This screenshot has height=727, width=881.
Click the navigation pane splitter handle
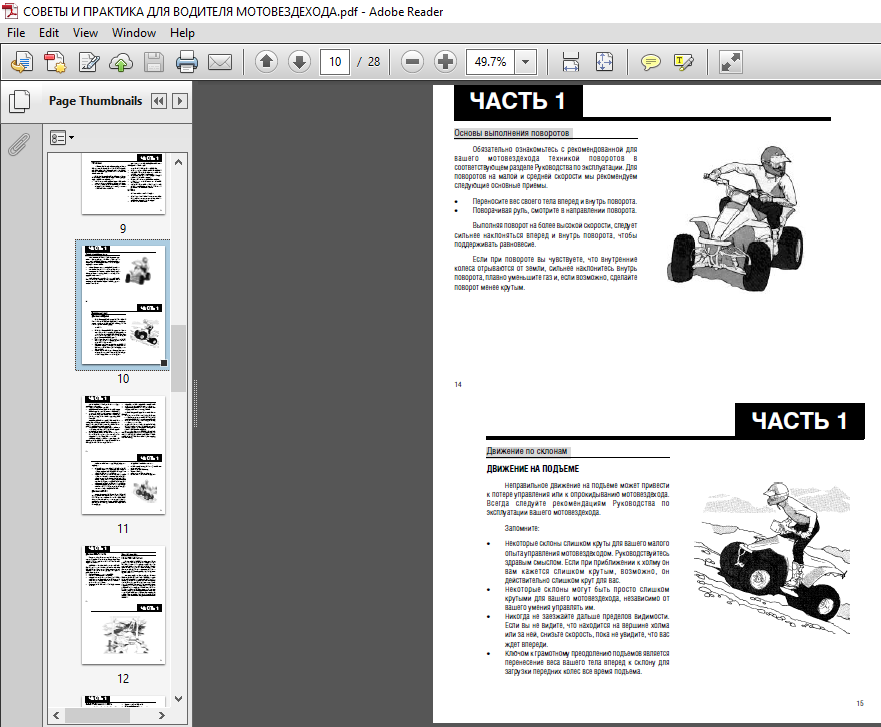coord(196,403)
